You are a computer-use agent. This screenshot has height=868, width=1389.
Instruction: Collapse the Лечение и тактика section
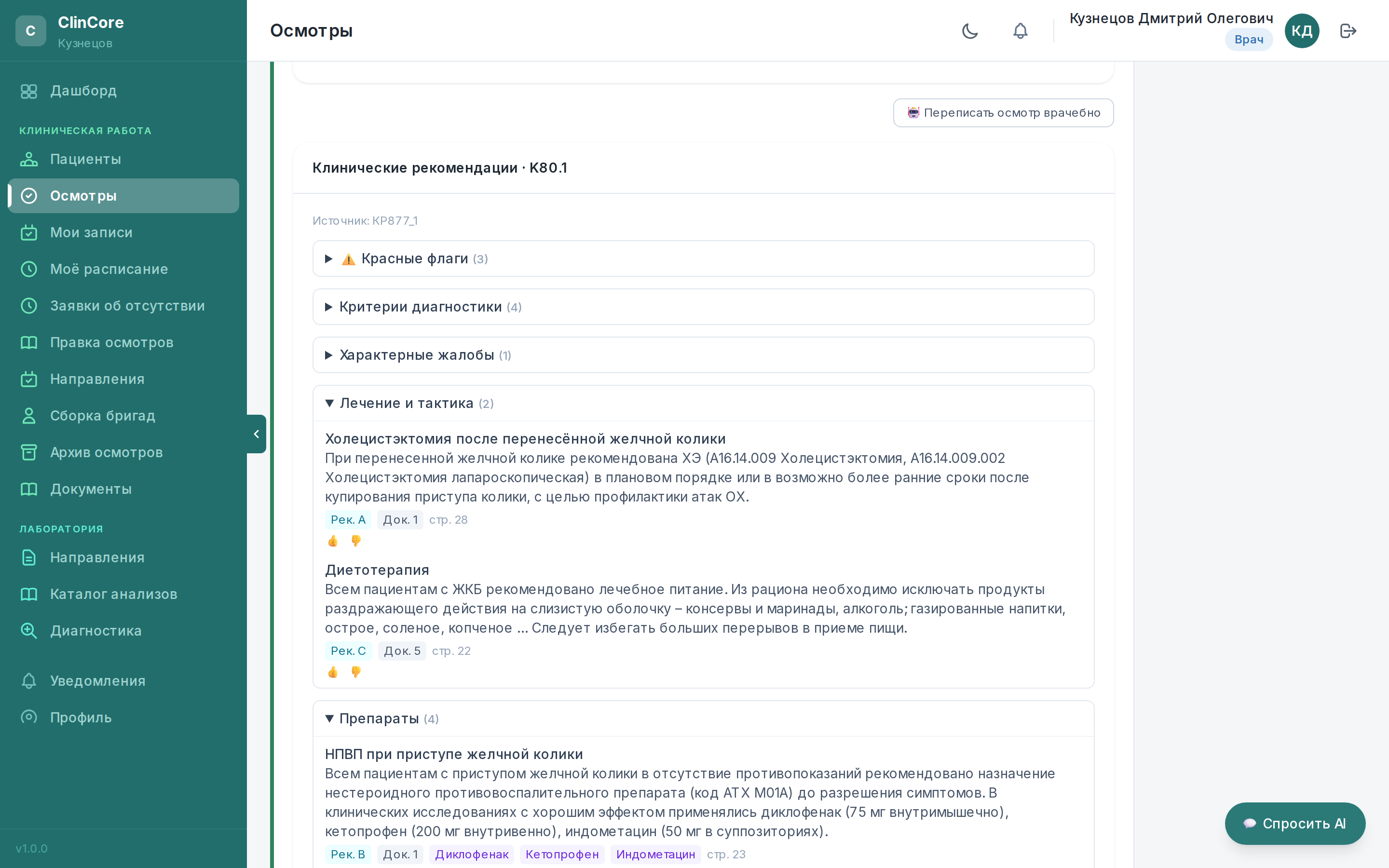click(x=703, y=404)
